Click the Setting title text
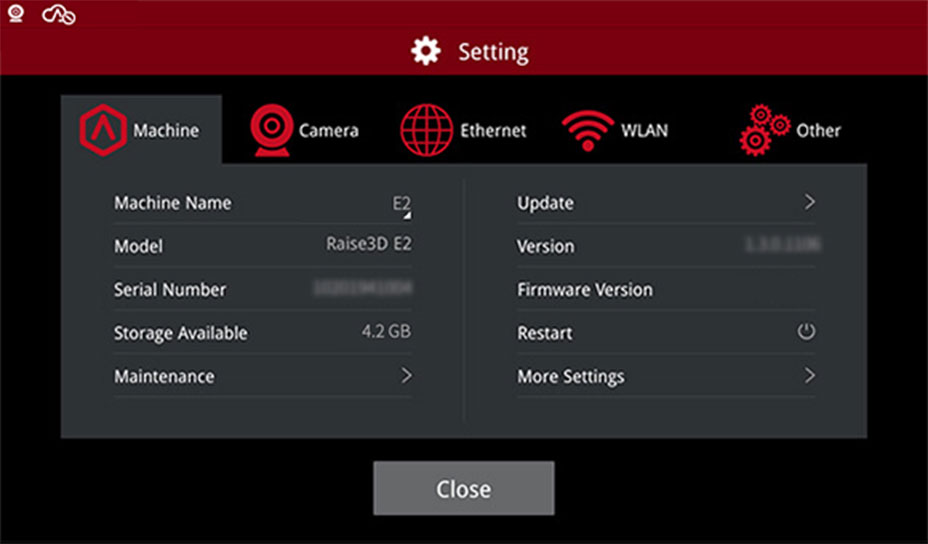928x544 pixels. [x=494, y=52]
